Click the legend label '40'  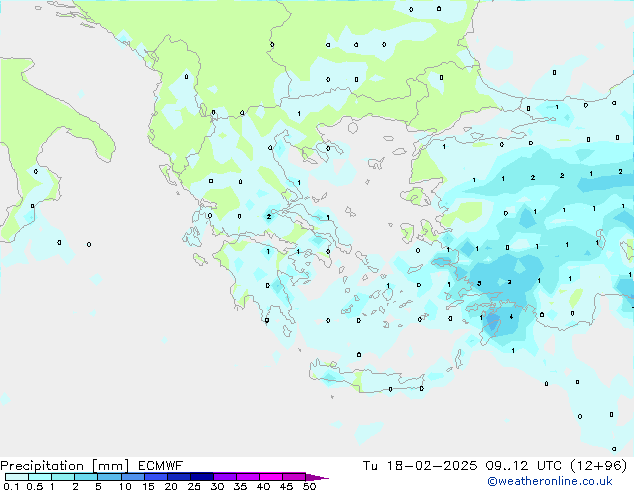263,486
